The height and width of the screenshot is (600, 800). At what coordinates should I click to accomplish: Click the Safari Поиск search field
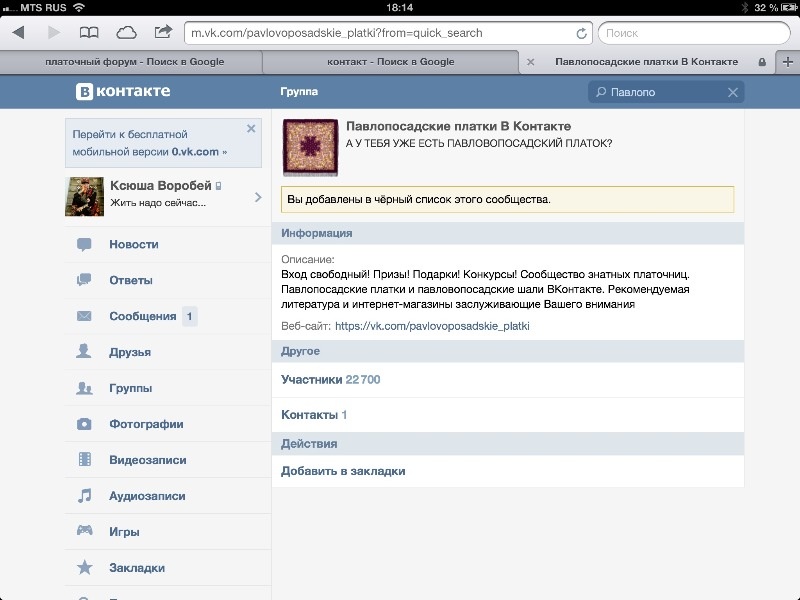coord(694,33)
